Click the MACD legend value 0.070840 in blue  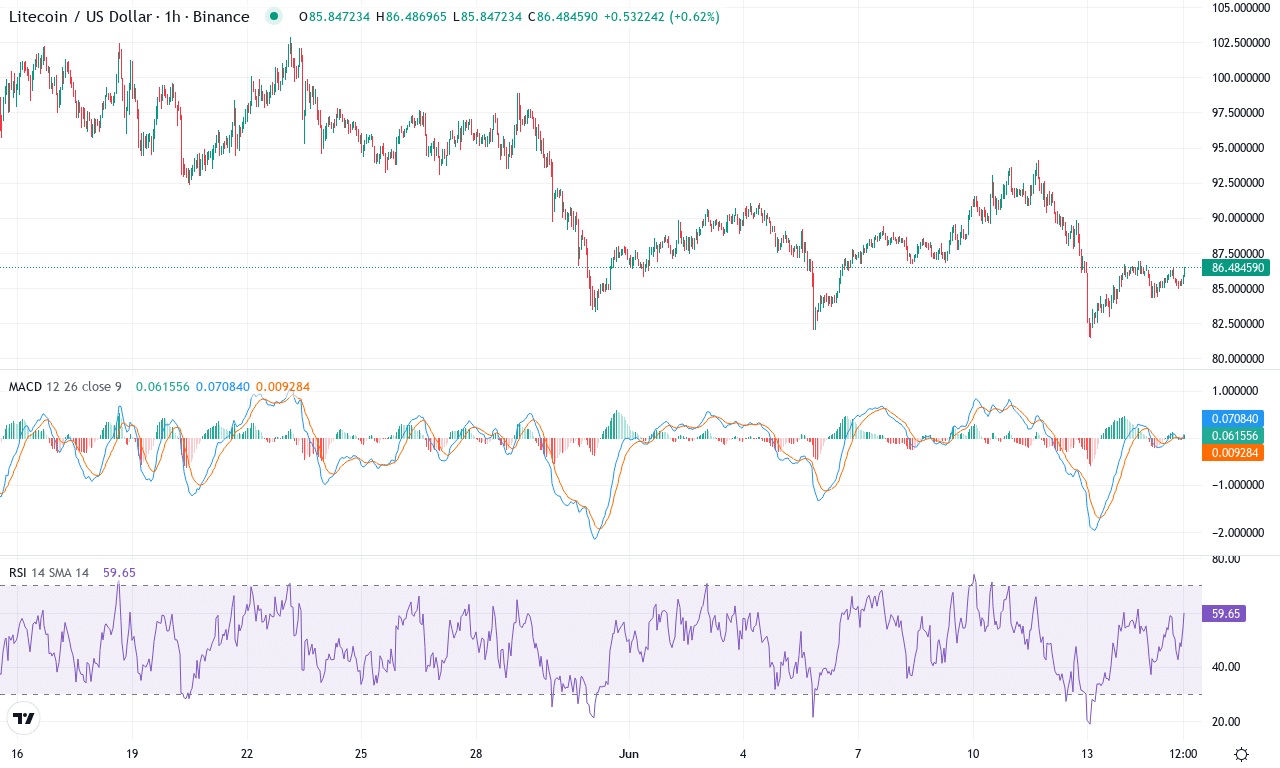click(223, 386)
